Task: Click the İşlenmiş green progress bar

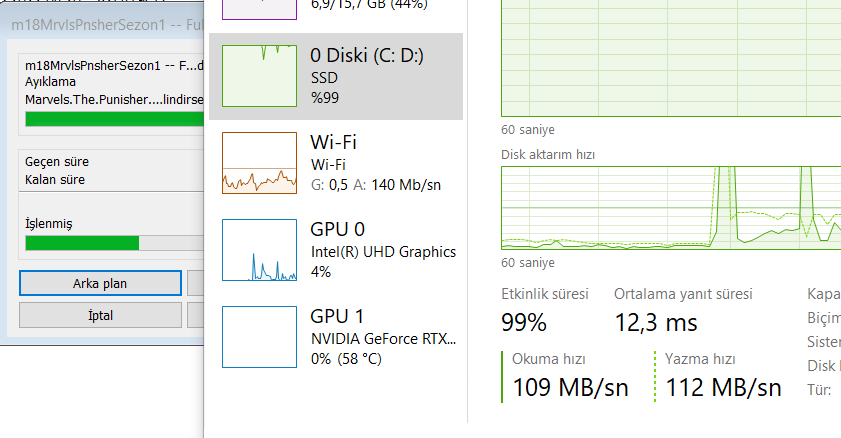Action: (82, 243)
